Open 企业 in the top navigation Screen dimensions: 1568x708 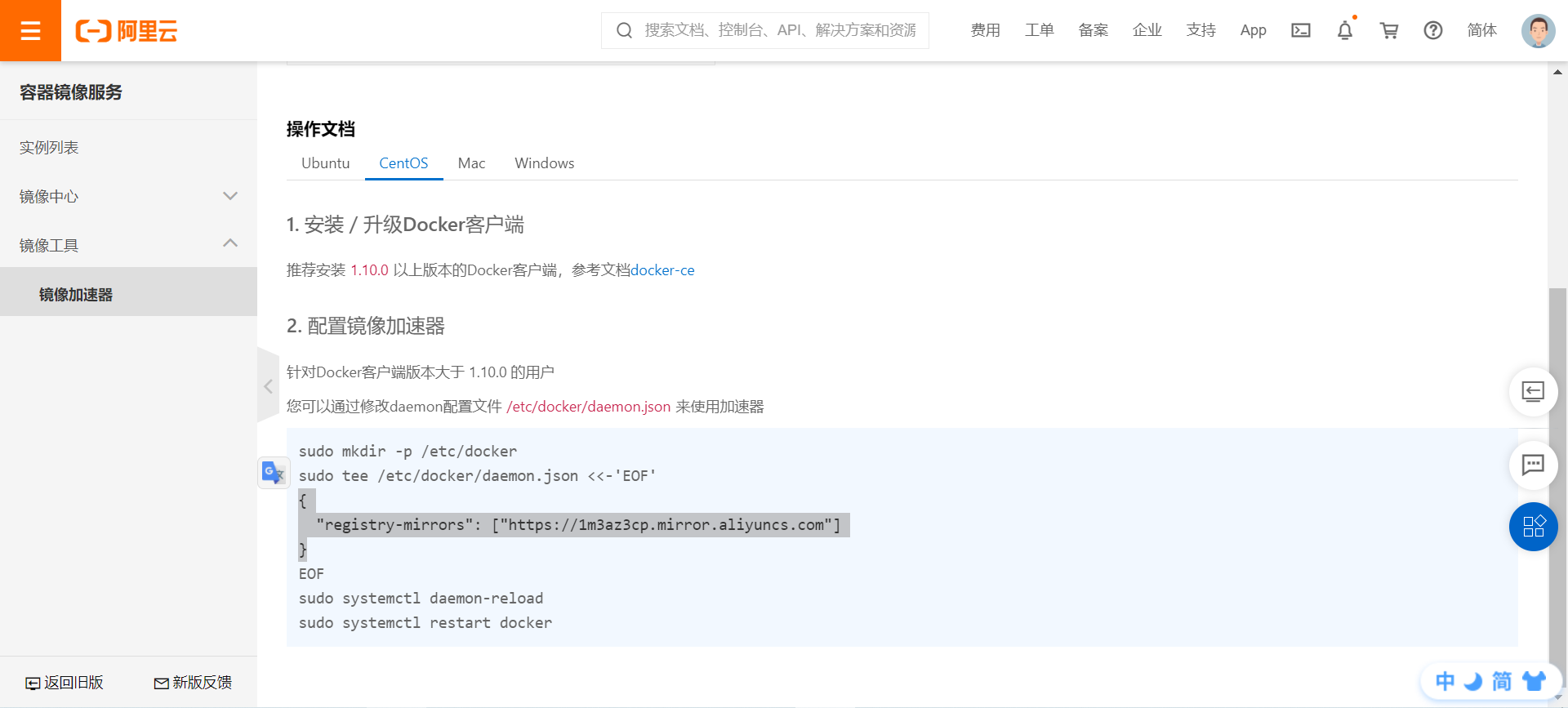pos(1147,30)
